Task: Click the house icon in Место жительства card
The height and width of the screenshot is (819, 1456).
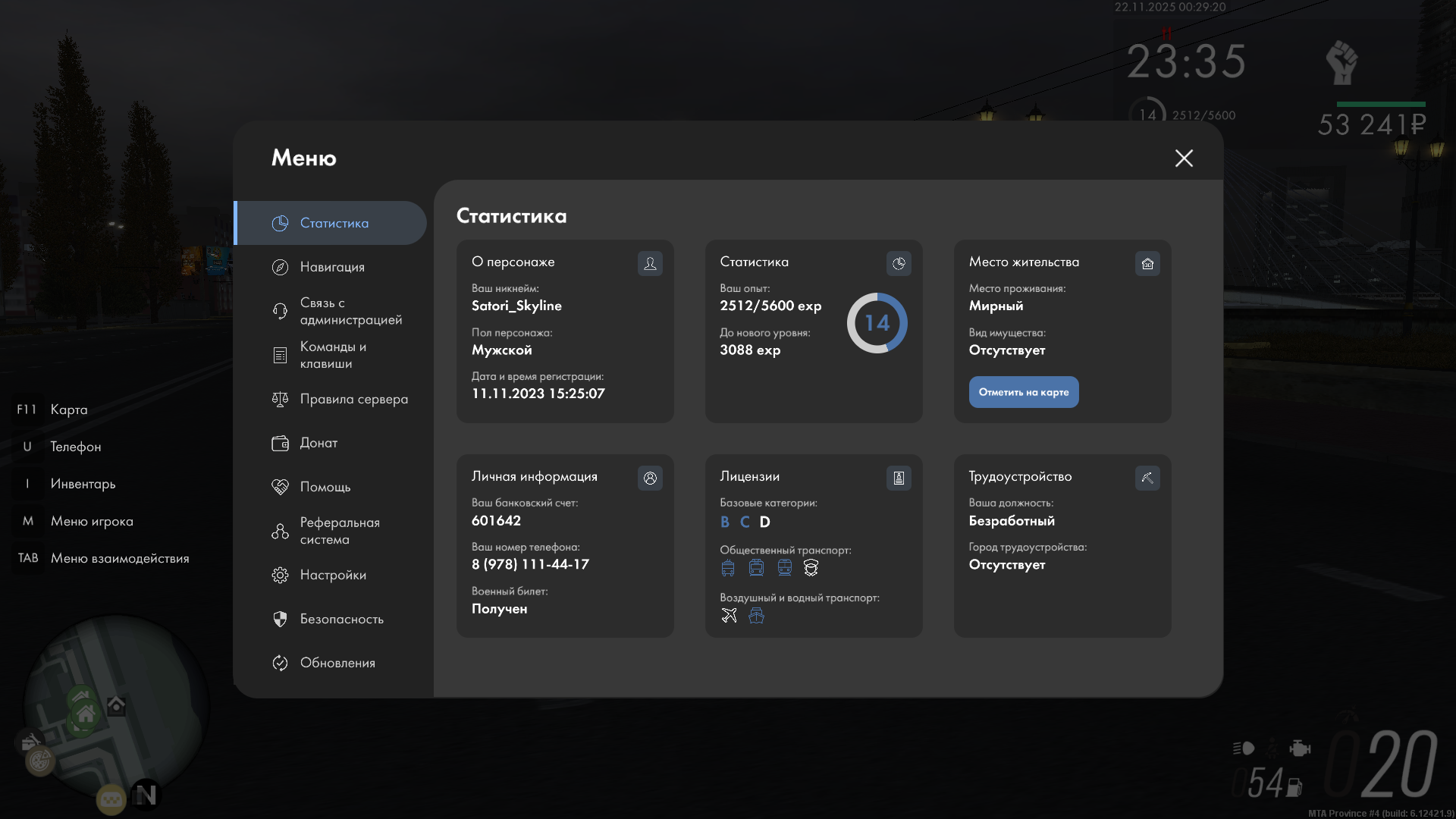Action: [1147, 263]
